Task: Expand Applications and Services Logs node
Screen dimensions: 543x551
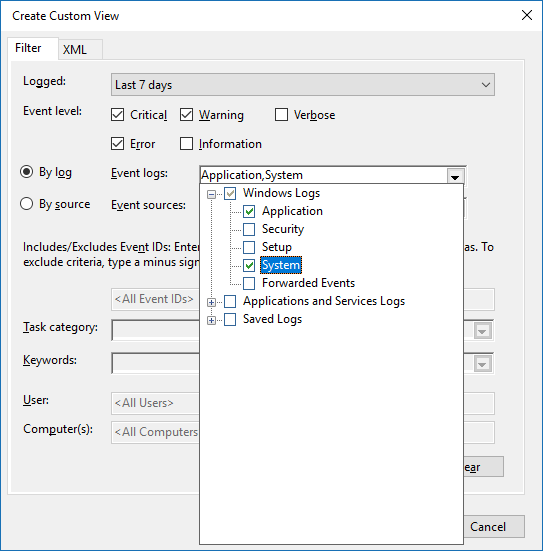Action: (x=211, y=302)
